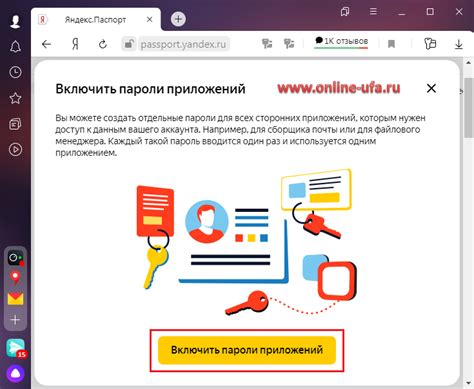Open the extensions icon in toolbar

[x=430, y=44]
